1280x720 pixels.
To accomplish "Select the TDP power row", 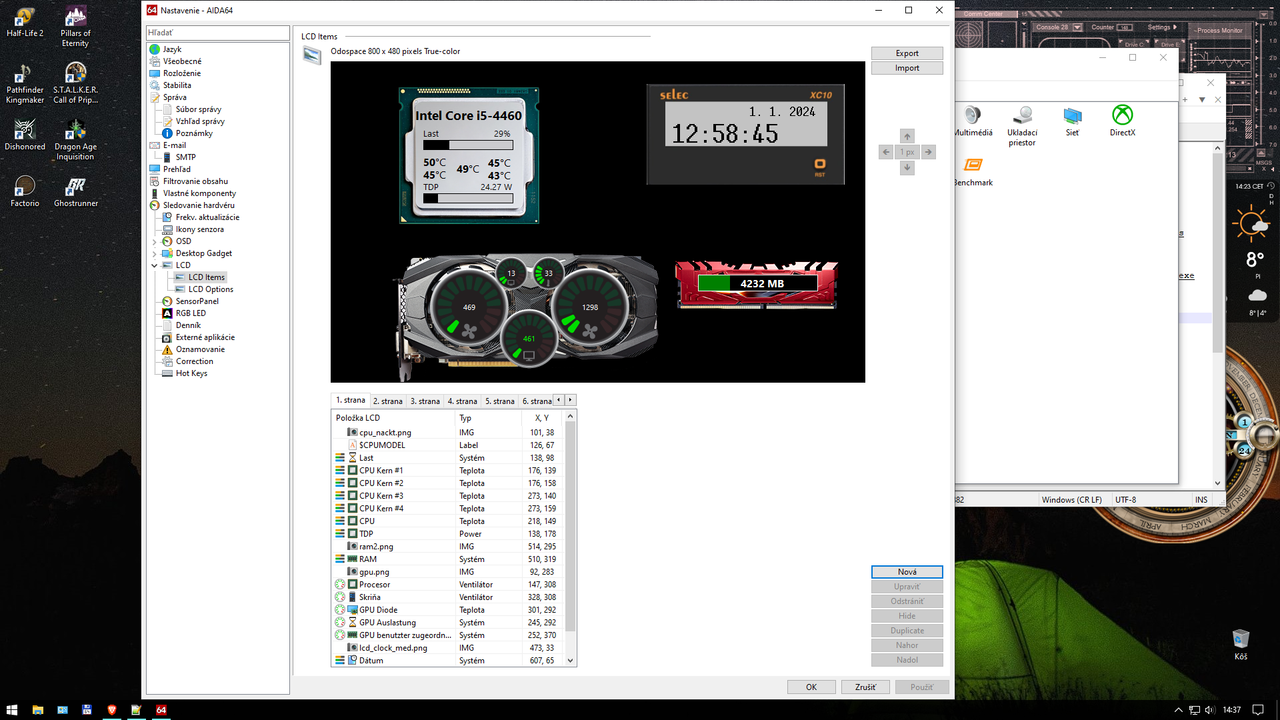I will [448, 534].
